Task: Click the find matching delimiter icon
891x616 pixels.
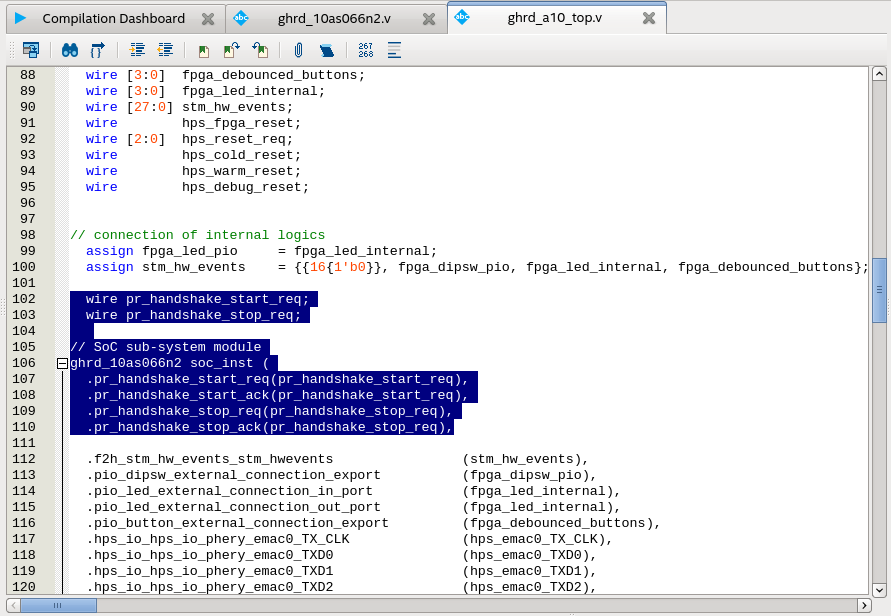Action: click(97, 49)
